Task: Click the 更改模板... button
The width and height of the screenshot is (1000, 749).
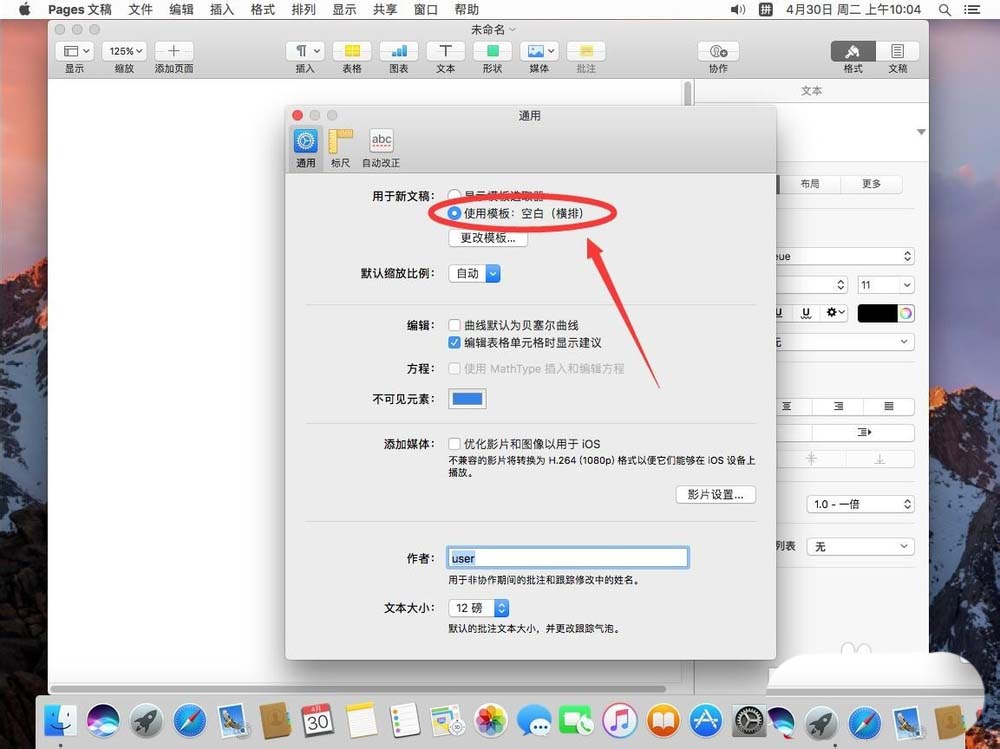Action: point(488,238)
